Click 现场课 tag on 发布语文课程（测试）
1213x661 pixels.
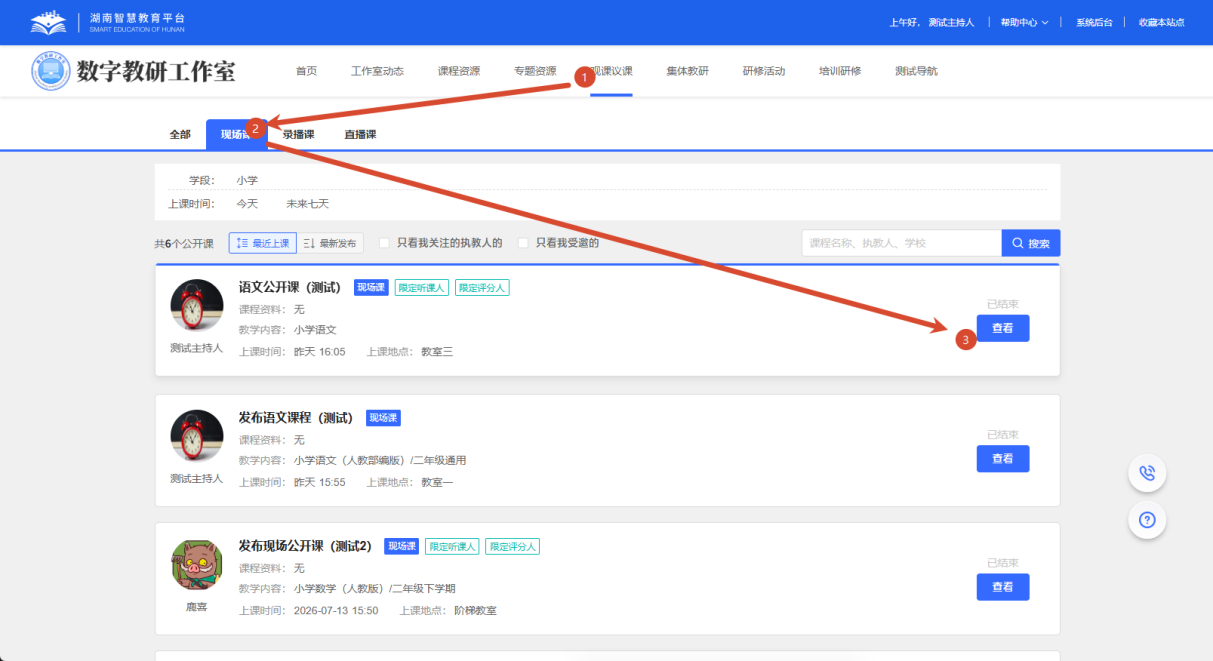(383, 418)
